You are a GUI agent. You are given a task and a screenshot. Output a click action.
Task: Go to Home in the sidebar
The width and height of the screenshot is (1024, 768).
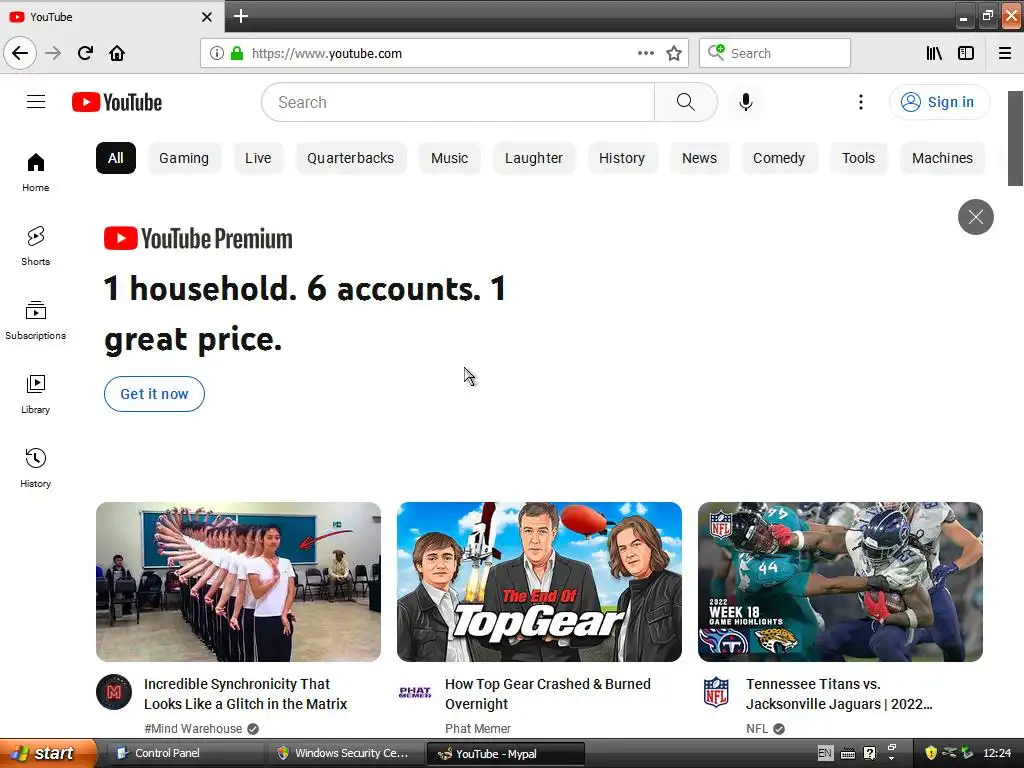click(x=36, y=172)
